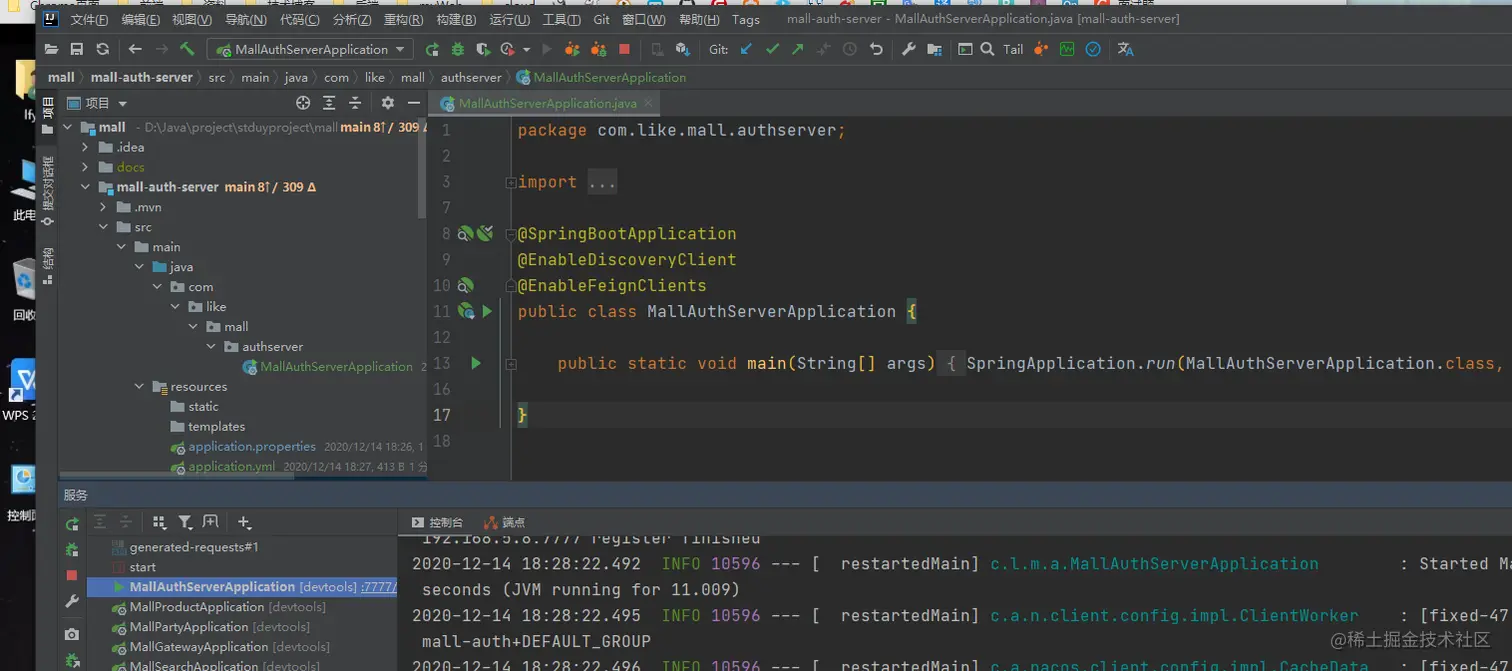Screen dimensions: 1512x671
Task: Open the 文件(F) menu
Action: point(89,20)
